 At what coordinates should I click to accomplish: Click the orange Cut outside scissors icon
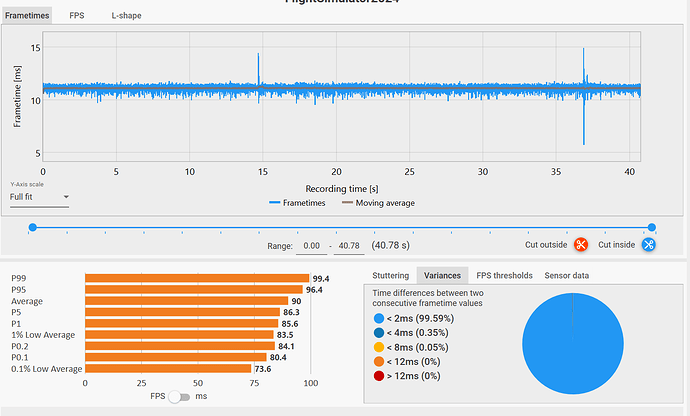tap(580, 245)
